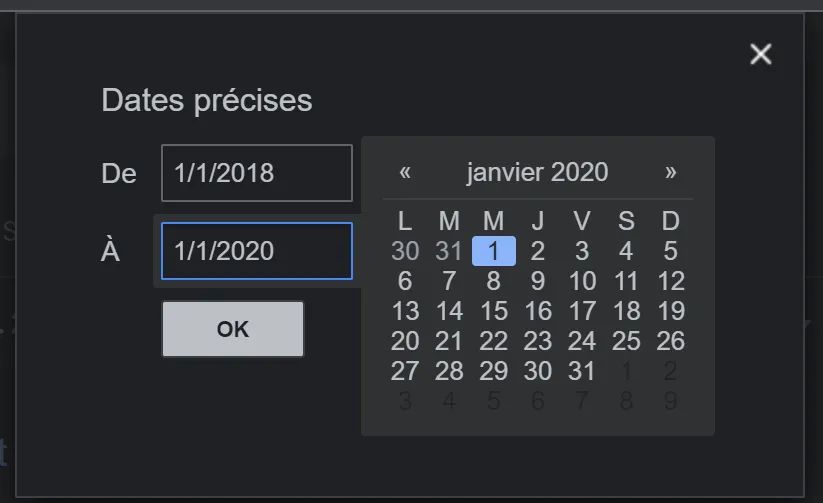Choose January 23 in the calendar
The height and width of the screenshot is (503, 823).
coord(537,341)
